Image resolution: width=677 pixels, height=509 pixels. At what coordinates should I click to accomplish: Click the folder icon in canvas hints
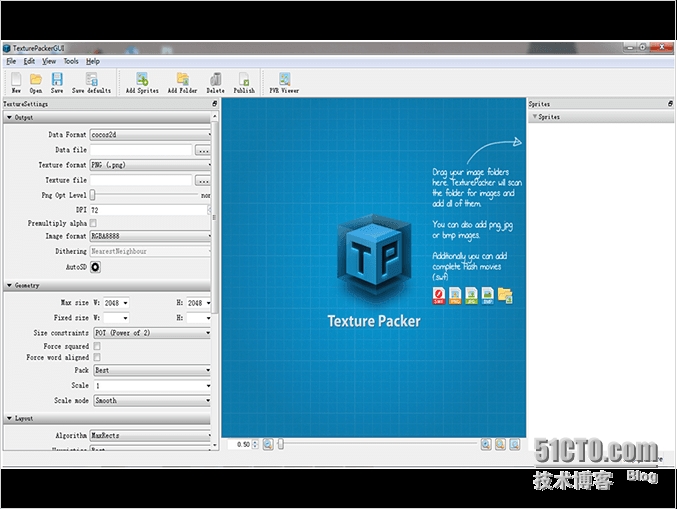pos(505,296)
